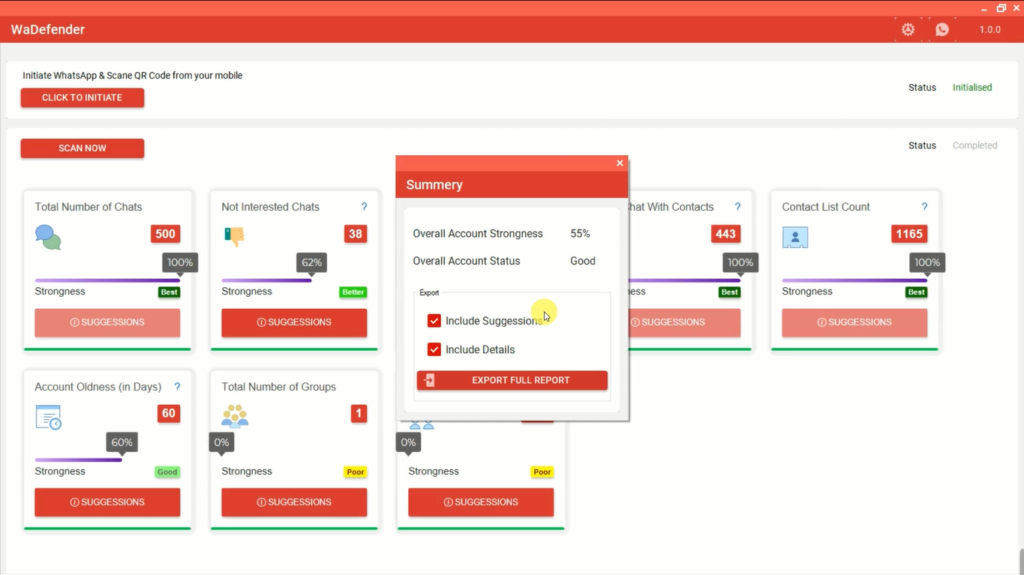Click the Not Interested Chats thumbs-down icon
Viewport: 1024px width, 575px height.
234,236
